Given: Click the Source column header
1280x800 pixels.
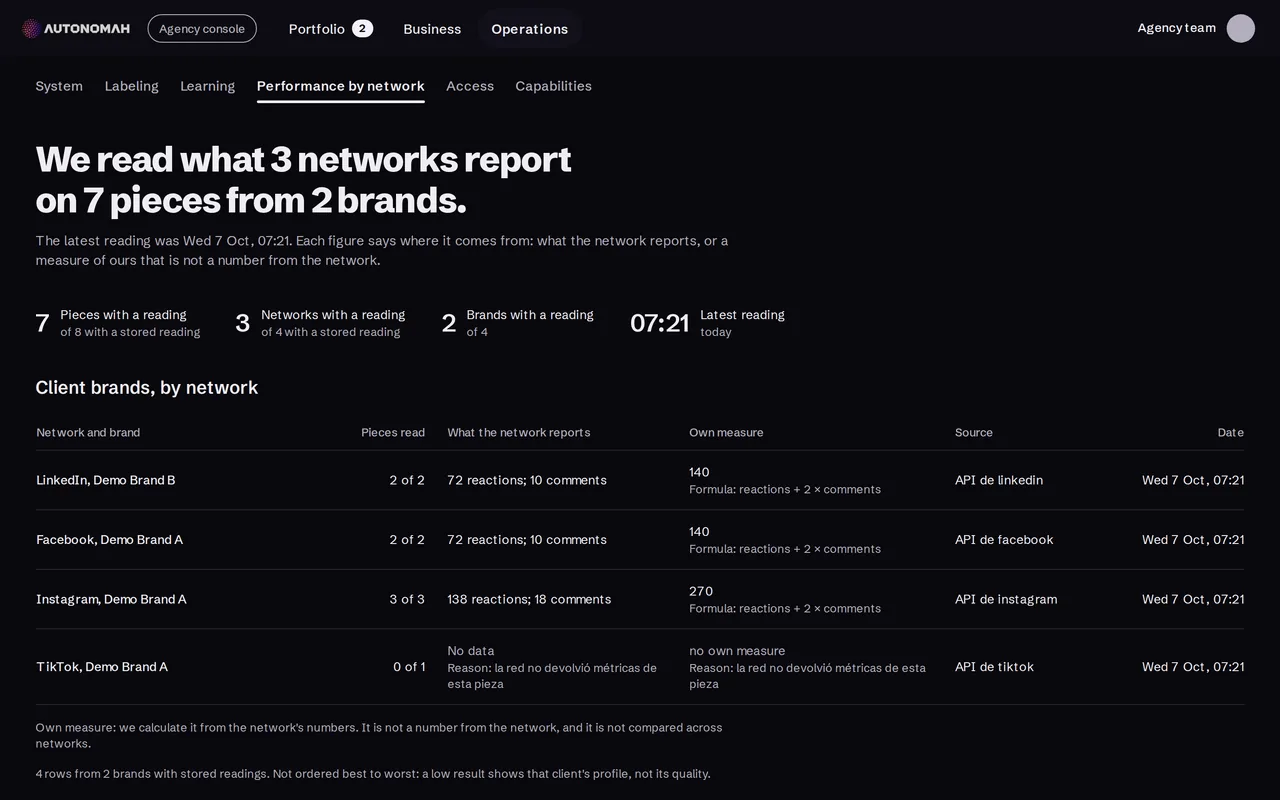Looking at the screenshot, I should point(974,432).
